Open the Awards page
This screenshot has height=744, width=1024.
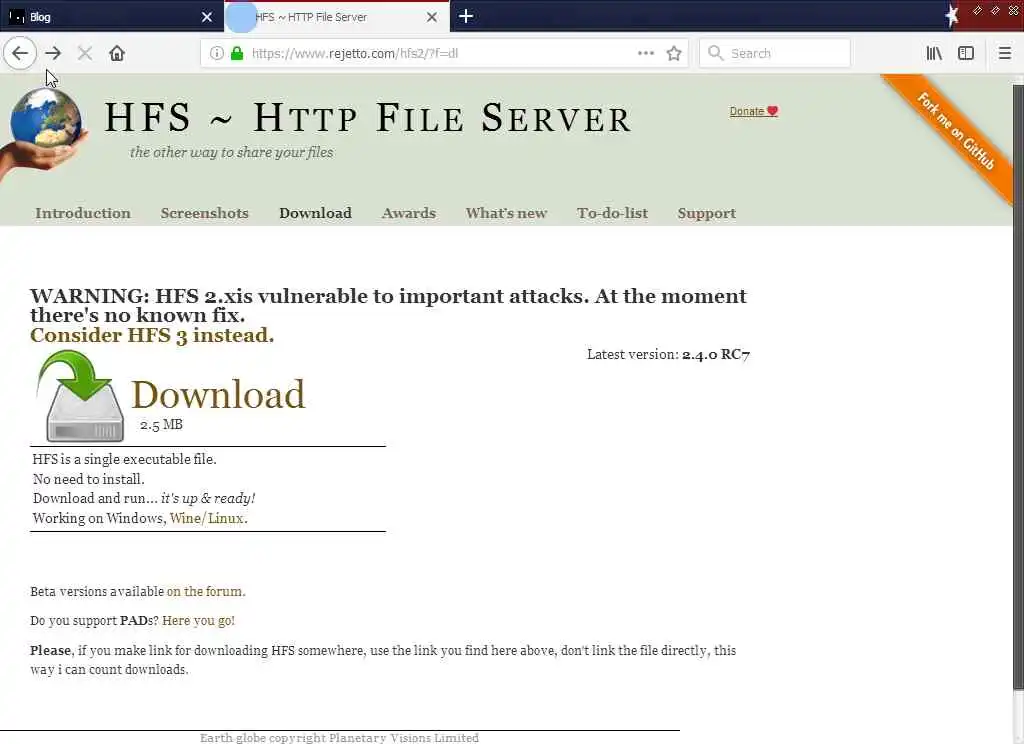click(409, 213)
